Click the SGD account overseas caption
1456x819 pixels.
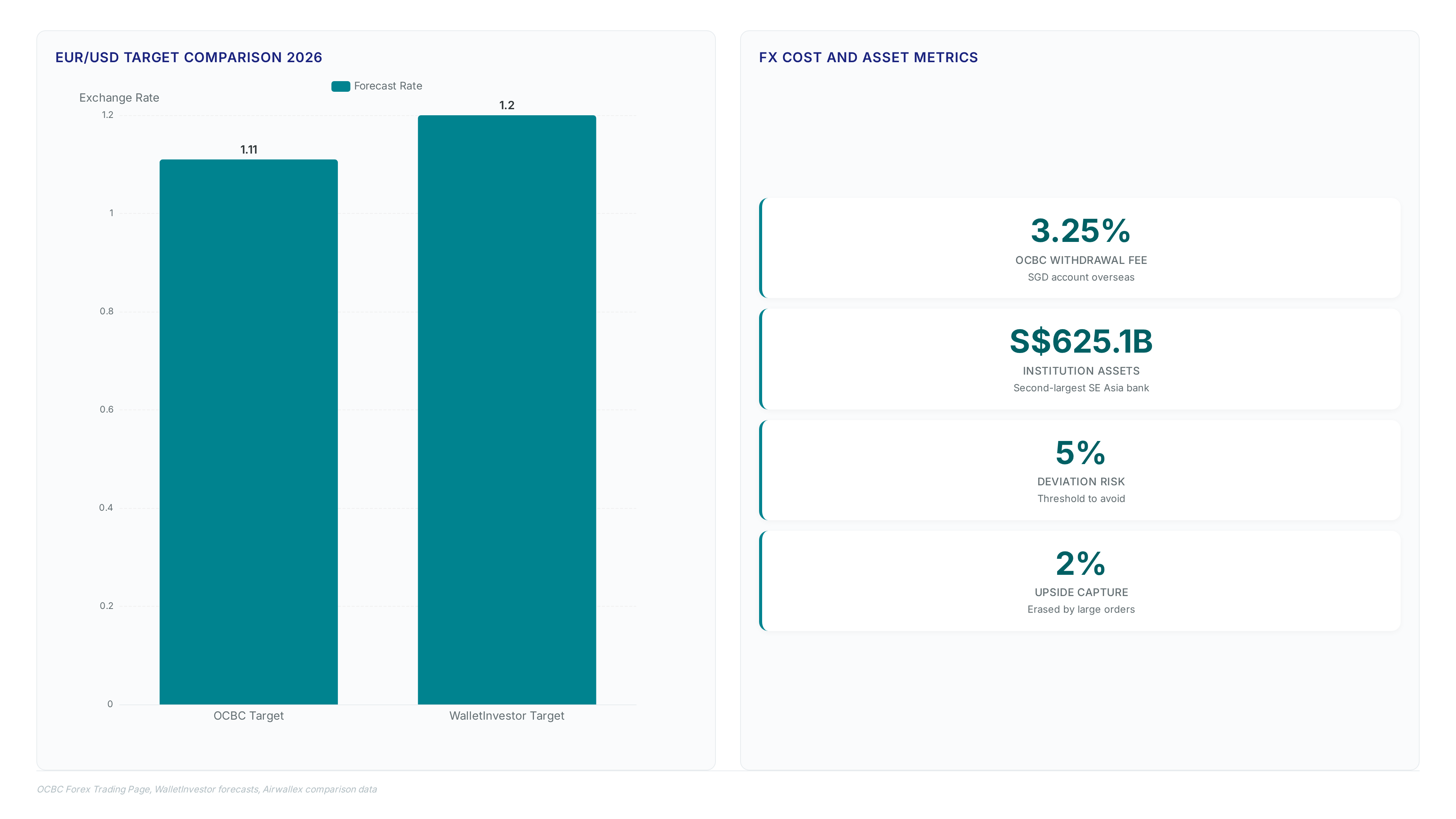click(x=1081, y=277)
